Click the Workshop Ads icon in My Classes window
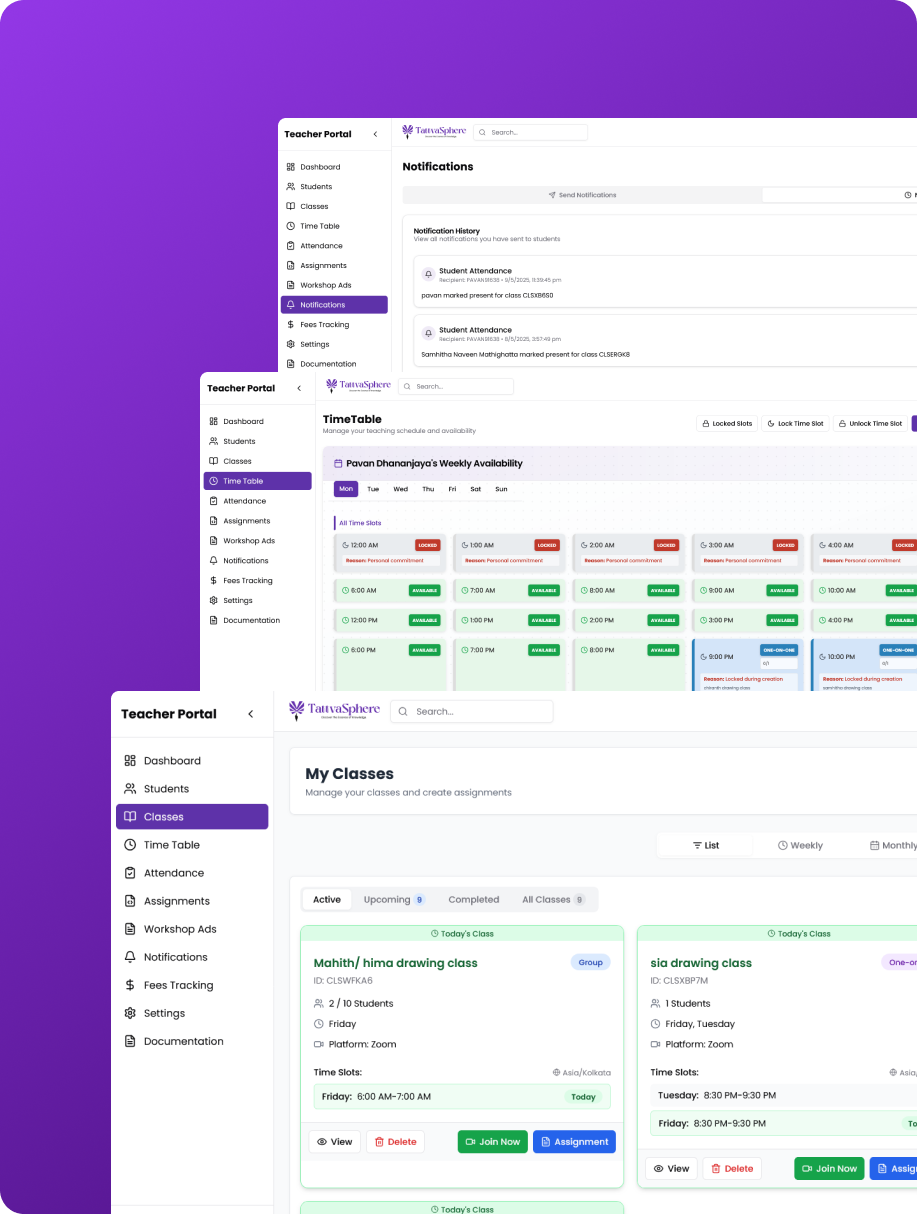The height and width of the screenshot is (1214, 917). (130, 929)
